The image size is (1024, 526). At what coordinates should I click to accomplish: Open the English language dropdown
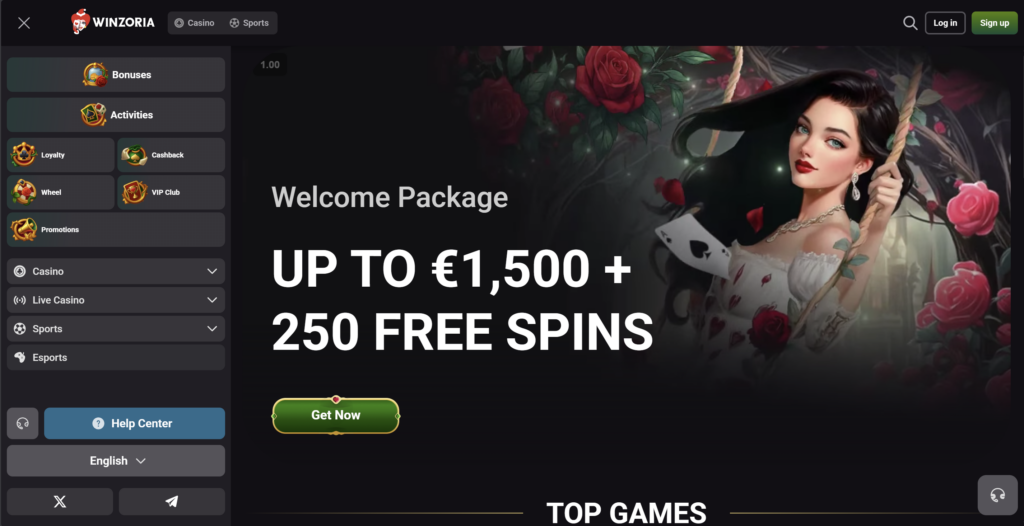(x=116, y=461)
